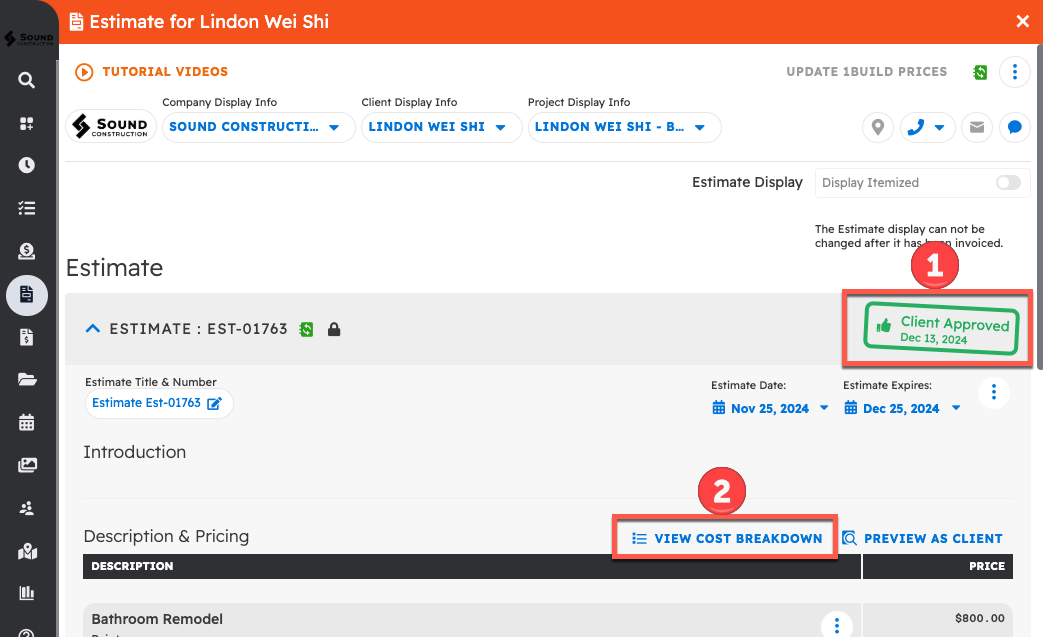Click View Cost Breakdown
1043x637 pixels.
point(726,538)
